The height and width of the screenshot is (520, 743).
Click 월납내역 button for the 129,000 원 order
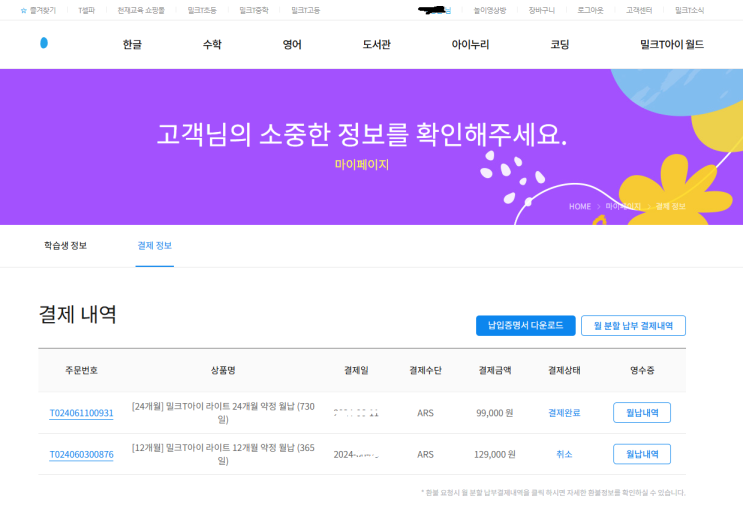coord(642,454)
